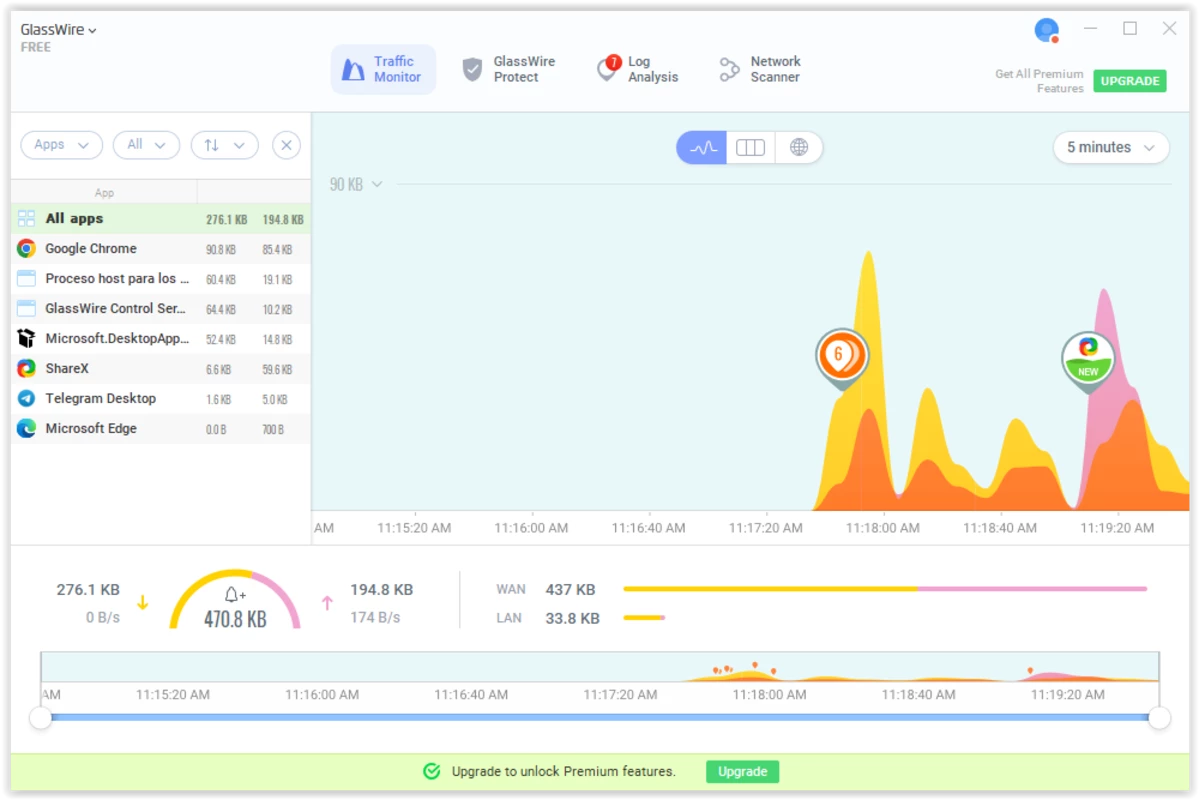This screenshot has height=800, width=1199.
Task: Click the green UPGRADE button at top
Action: tap(1129, 81)
